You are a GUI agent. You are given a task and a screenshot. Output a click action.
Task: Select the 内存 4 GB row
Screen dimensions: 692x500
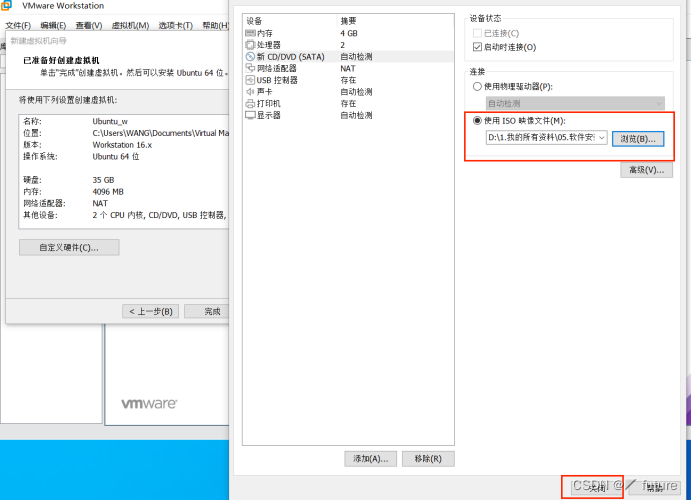click(x=348, y=33)
